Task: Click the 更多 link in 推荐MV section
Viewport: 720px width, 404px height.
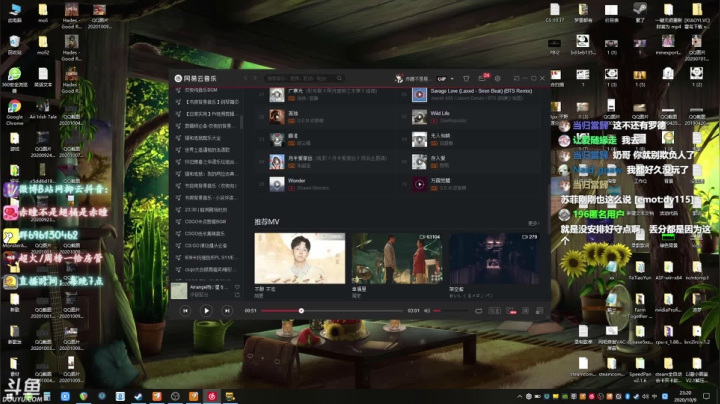Action: [534, 223]
